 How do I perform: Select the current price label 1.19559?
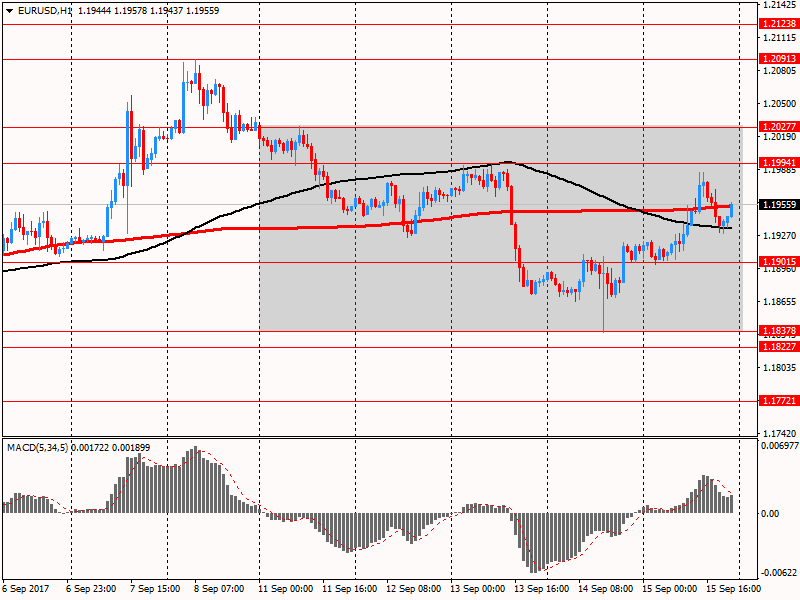779,205
